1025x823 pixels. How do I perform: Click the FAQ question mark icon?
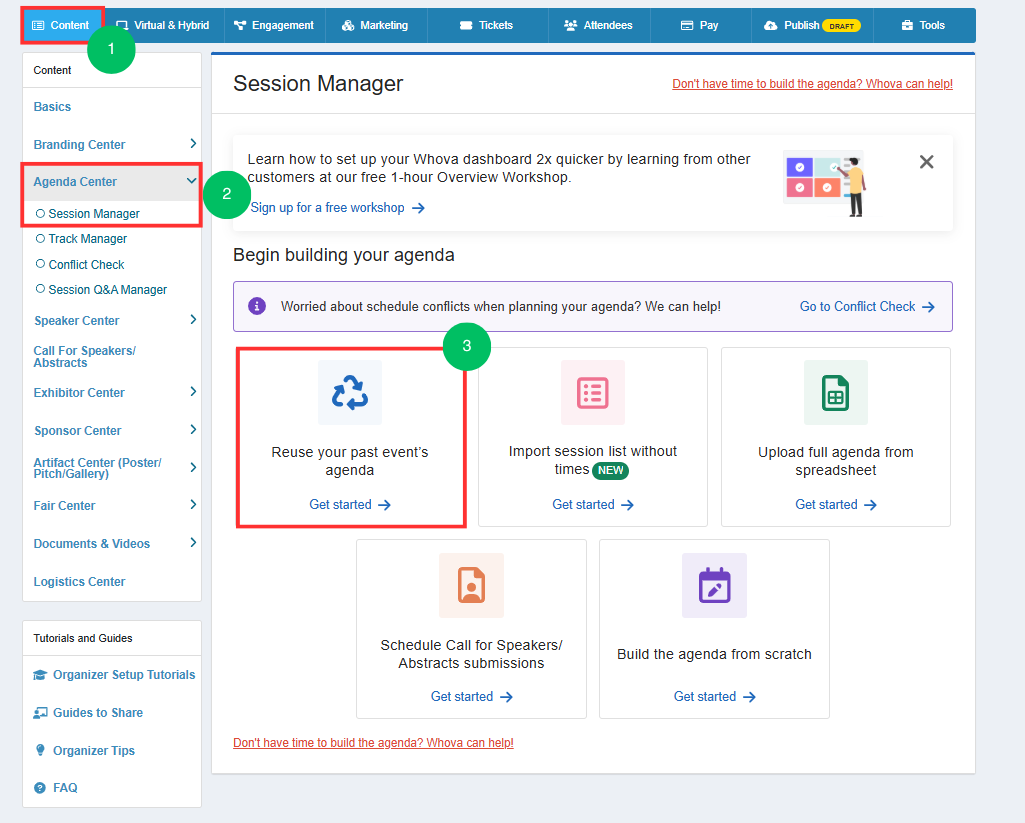(40, 788)
